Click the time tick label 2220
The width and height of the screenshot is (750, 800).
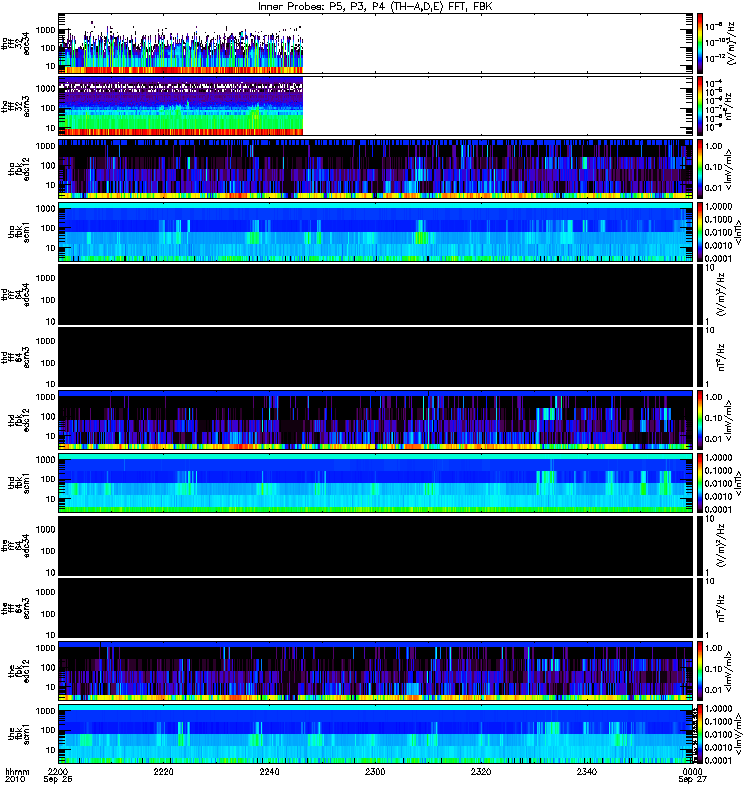[x=163, y=771]
